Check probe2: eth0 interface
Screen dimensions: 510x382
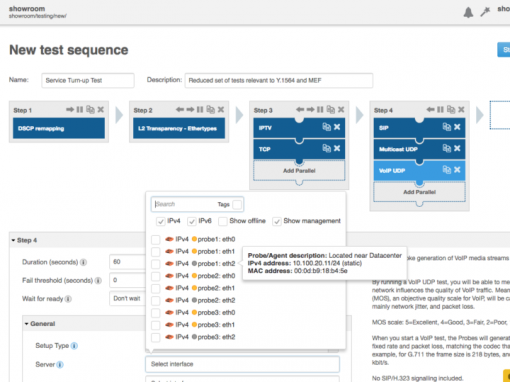point(156,276)
